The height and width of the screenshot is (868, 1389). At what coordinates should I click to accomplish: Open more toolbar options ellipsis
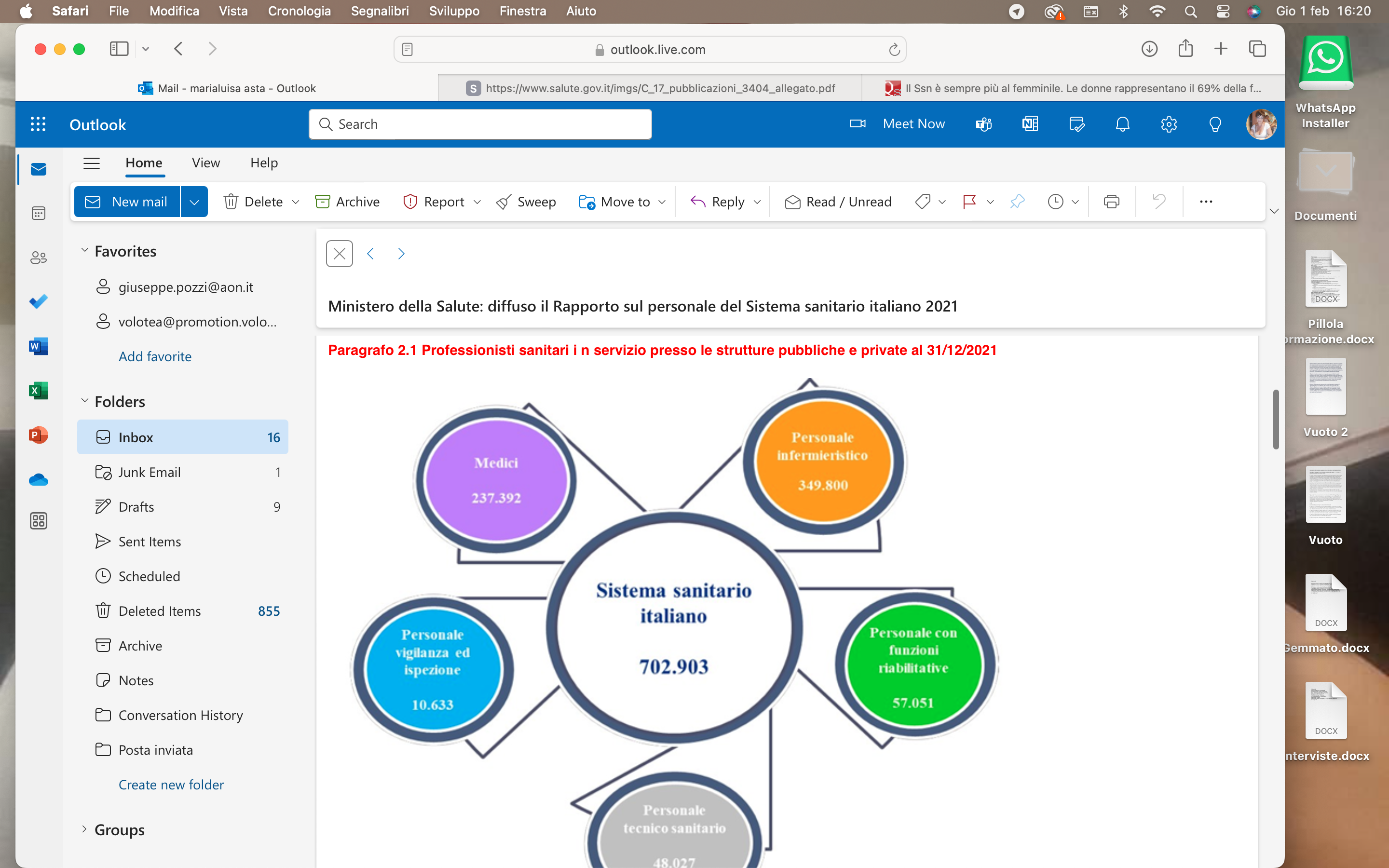pos(1206,202)
